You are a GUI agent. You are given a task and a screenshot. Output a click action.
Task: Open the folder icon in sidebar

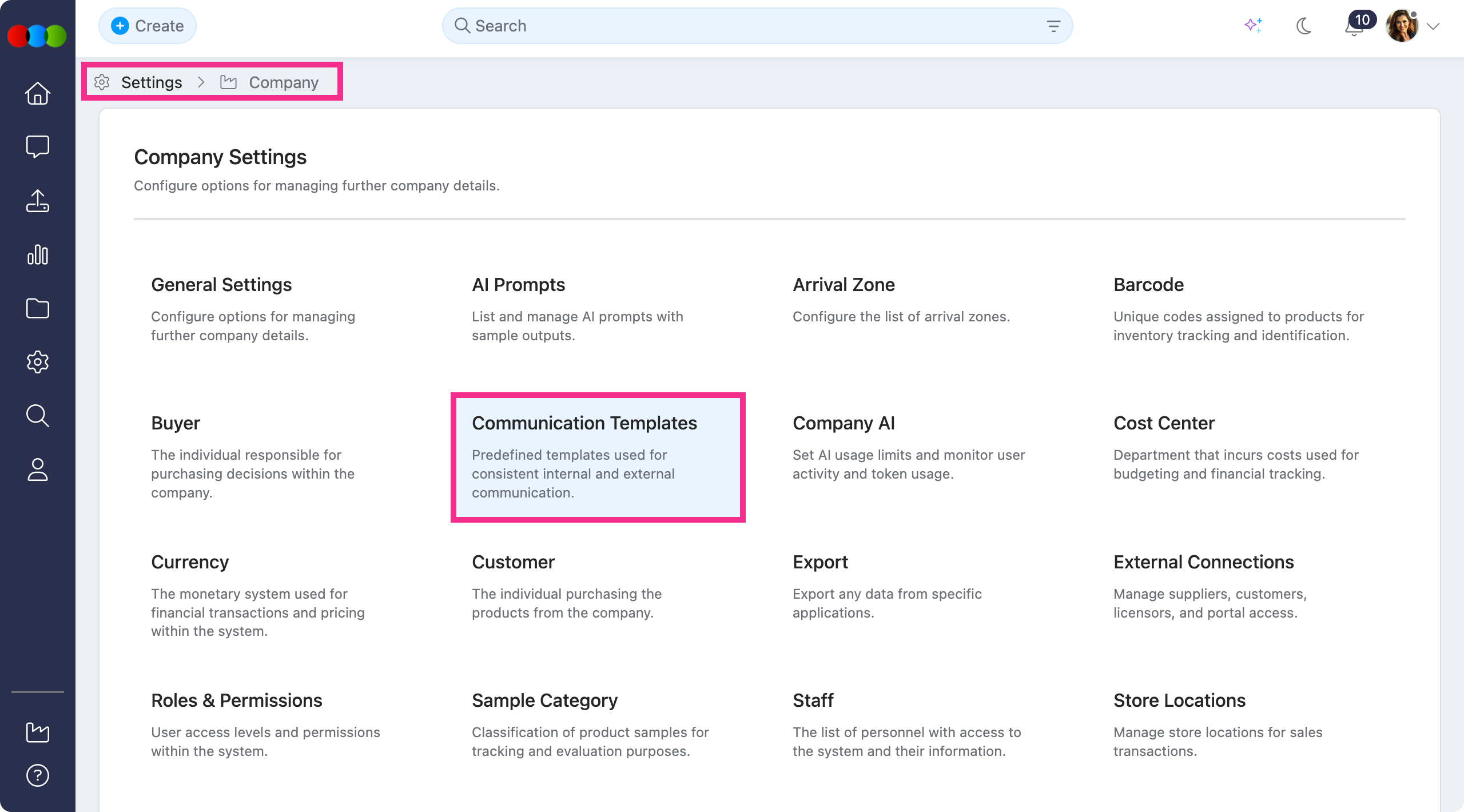[38, 308]
